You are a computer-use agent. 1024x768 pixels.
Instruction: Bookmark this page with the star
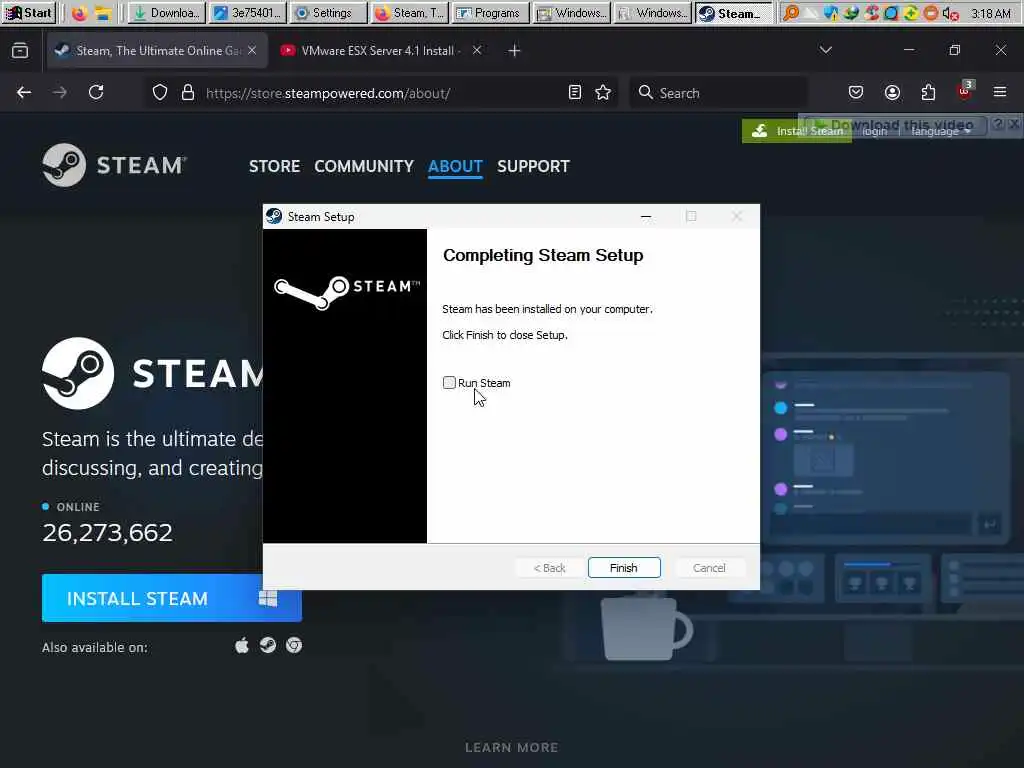(x=603, y=93)
